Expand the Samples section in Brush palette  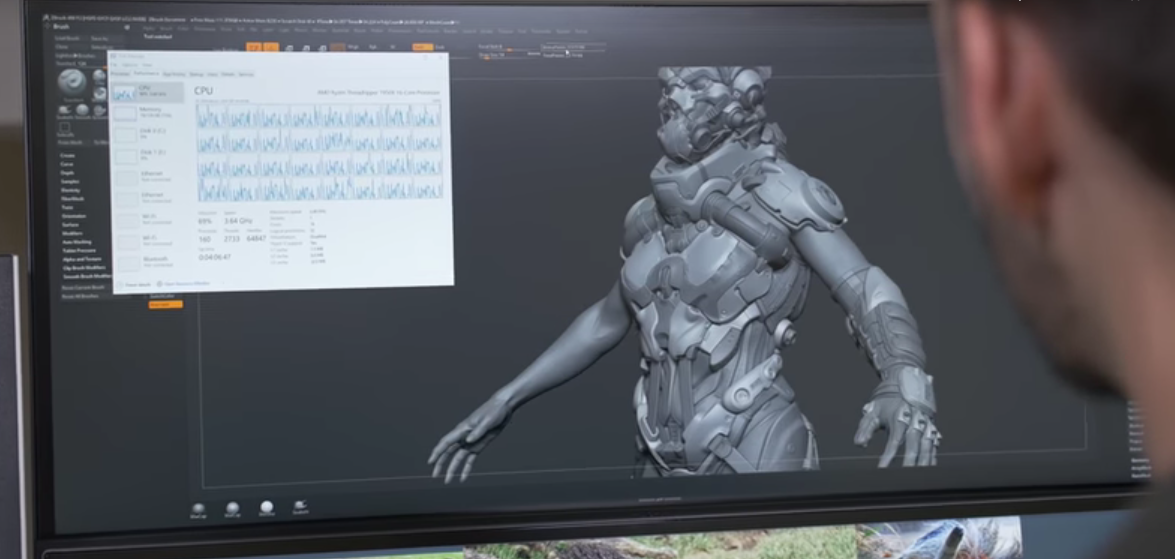[70, 181]
